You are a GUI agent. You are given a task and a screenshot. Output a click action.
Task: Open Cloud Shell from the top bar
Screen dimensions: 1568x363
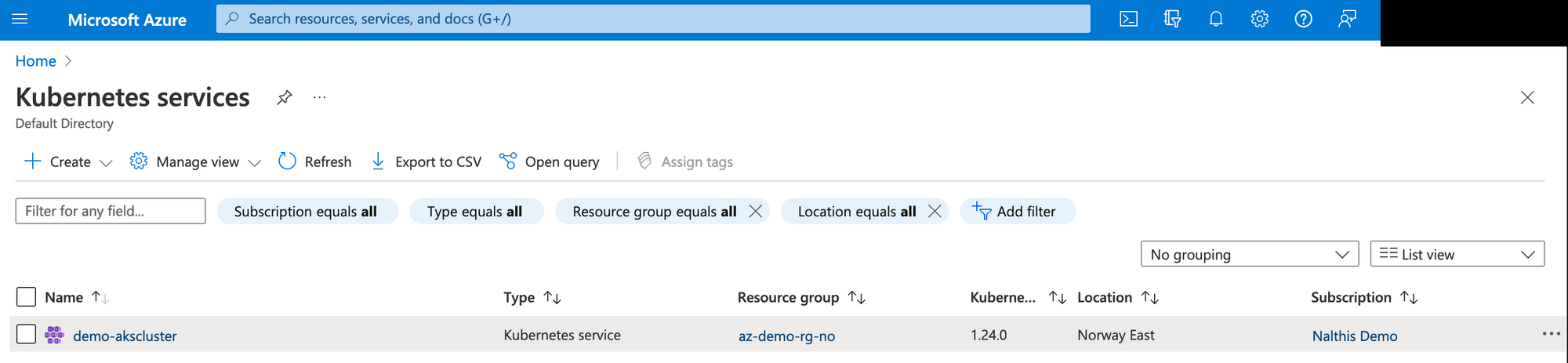coord(1128,19)
